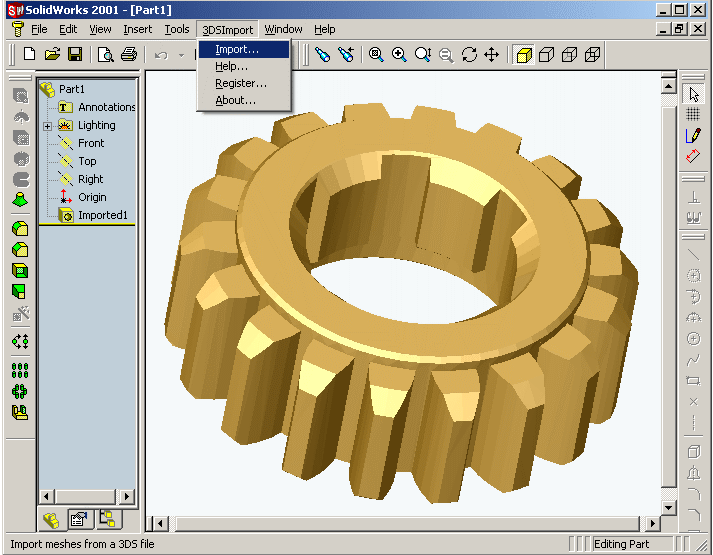
Task: Click the Fillet feature icon
Action: click(20, 228)
